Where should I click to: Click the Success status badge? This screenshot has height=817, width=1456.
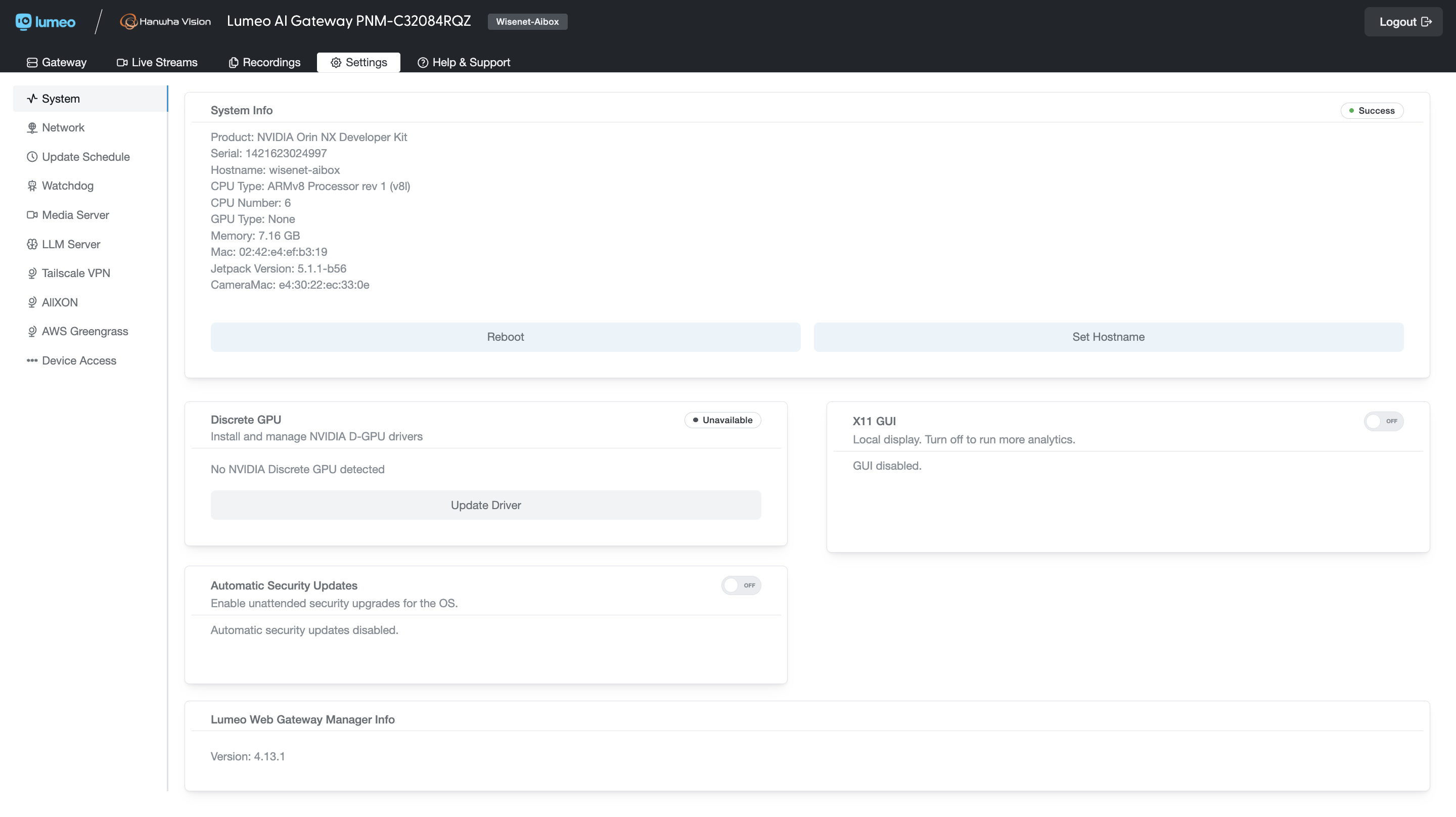[1372, 111]
